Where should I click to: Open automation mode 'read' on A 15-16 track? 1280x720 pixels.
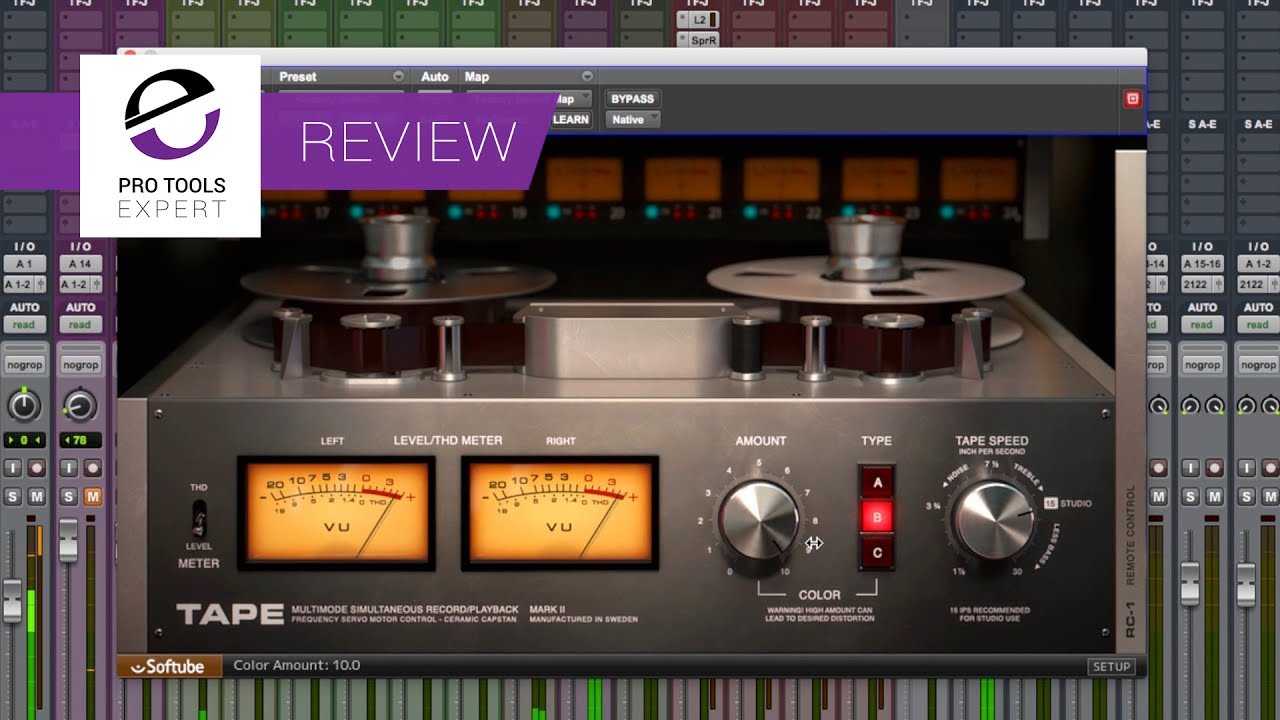tap(1202, 324)
